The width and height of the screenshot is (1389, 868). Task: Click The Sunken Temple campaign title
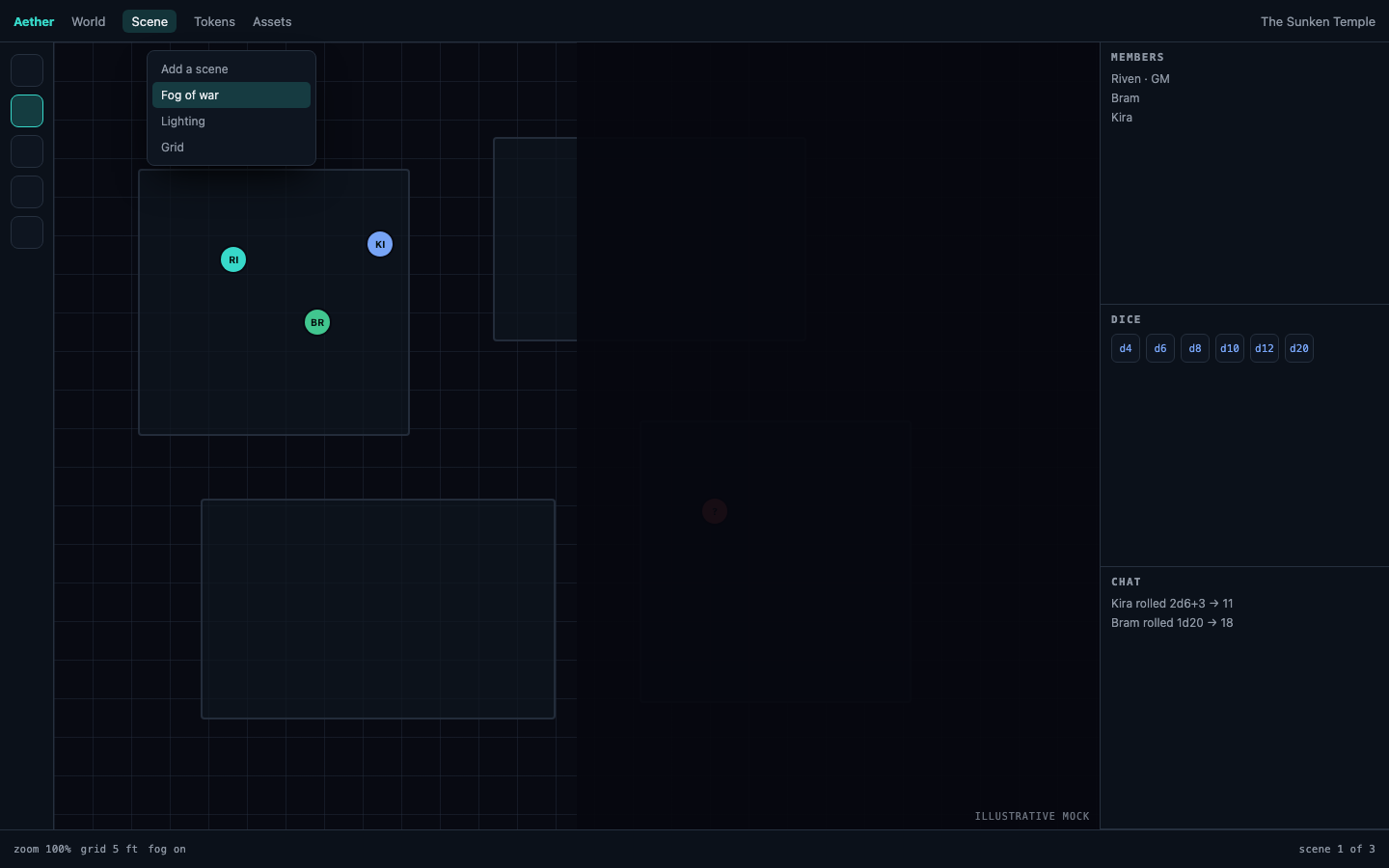pyautogui.click(x=1318, y=21)
